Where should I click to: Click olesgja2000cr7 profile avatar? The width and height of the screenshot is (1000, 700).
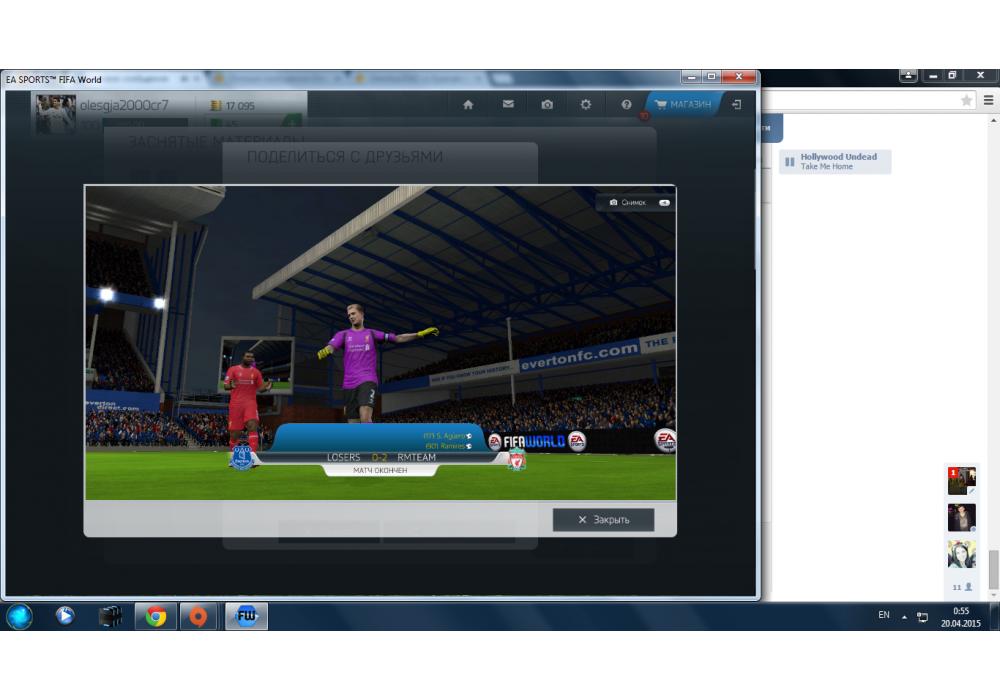point(56,113)
